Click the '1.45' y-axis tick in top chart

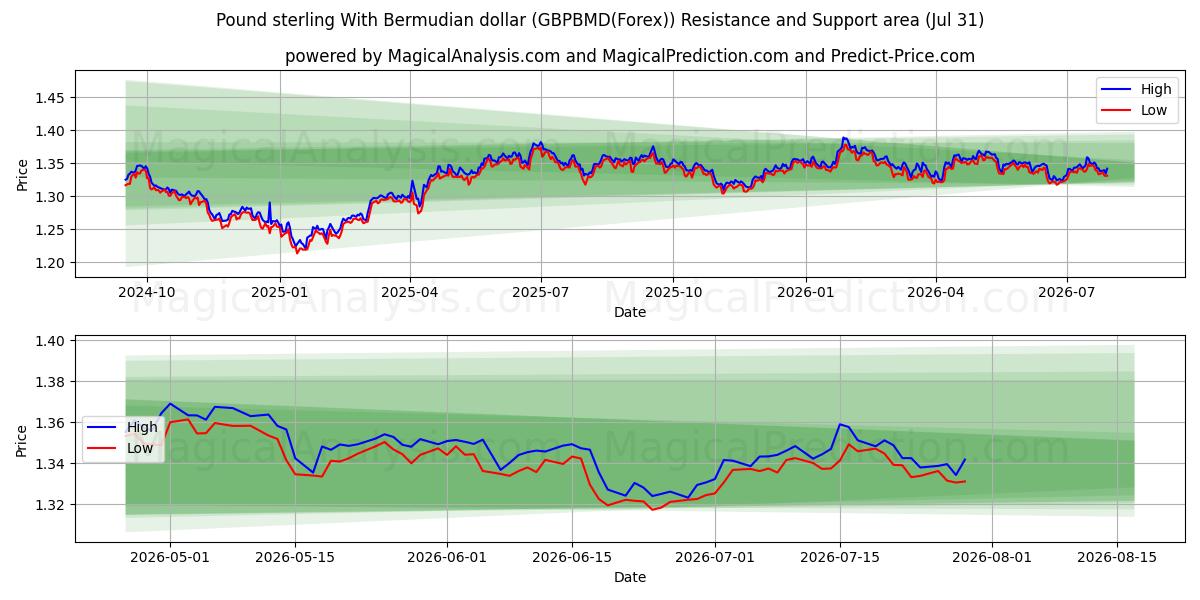(x=52, y=98)
